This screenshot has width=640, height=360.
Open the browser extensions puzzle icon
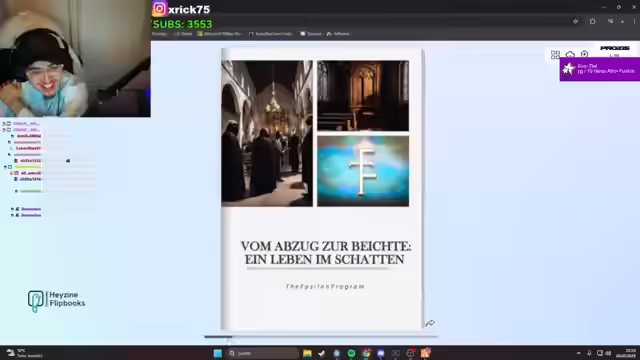point(593,21)
